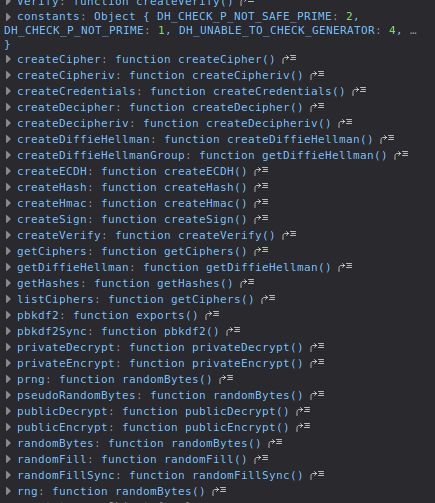Click definition icon next to publicEncrypt()
This screenshot has width=435, height=503.
click(x=303, y=427)
